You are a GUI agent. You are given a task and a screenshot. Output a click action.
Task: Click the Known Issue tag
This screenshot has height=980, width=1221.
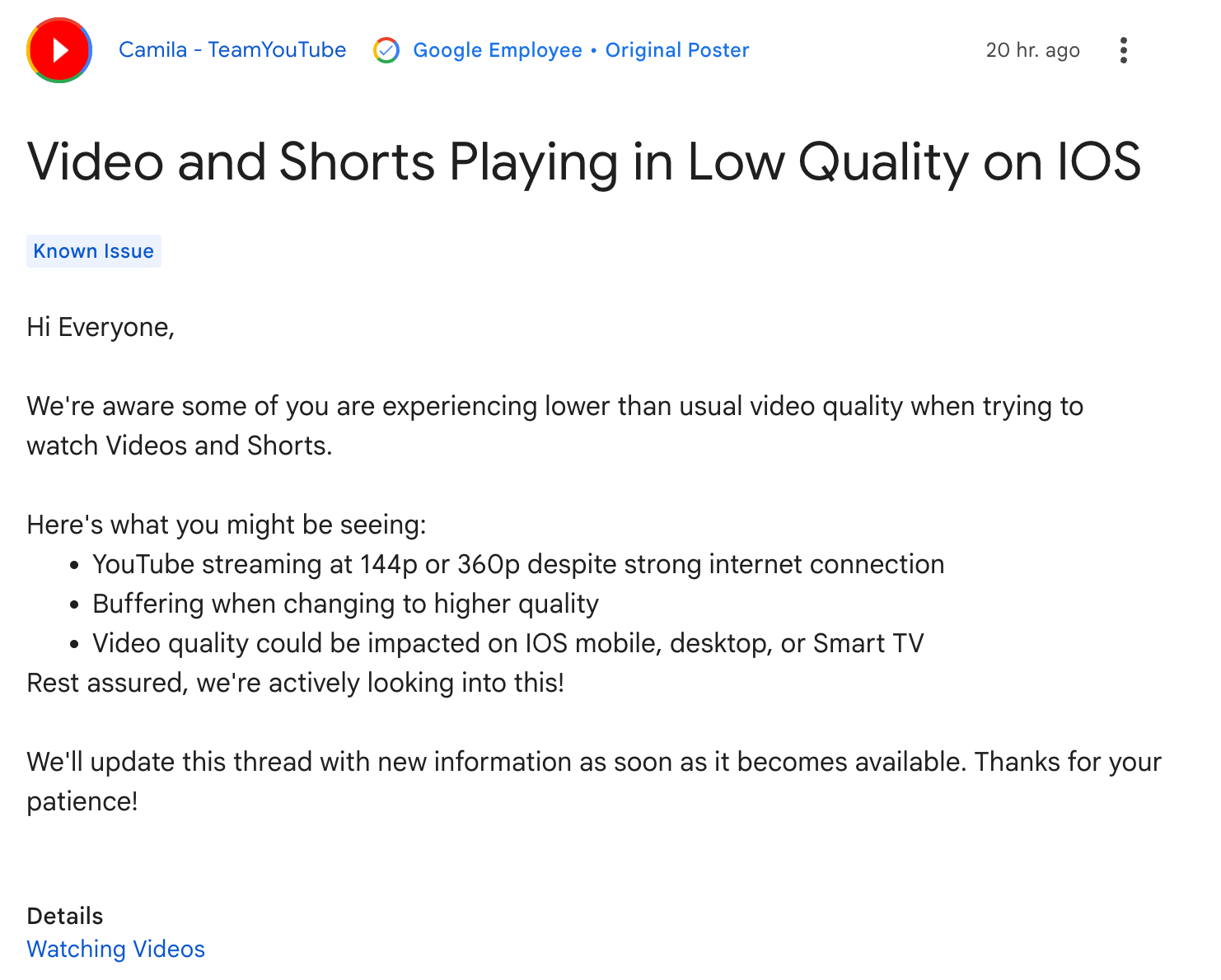click(x=94, y=251)
